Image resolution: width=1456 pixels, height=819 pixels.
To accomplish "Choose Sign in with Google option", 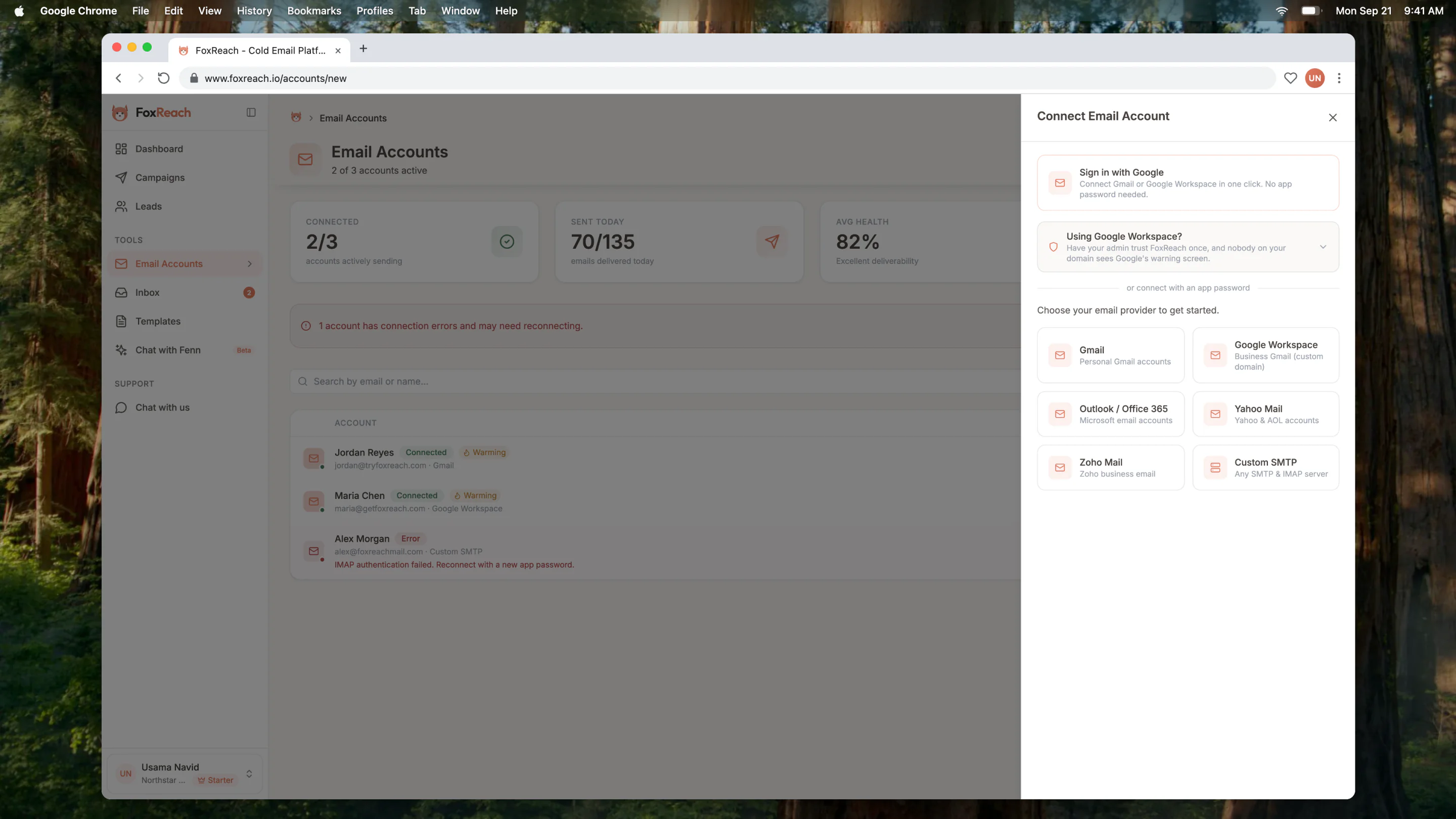I will [x=1188, y=183].
